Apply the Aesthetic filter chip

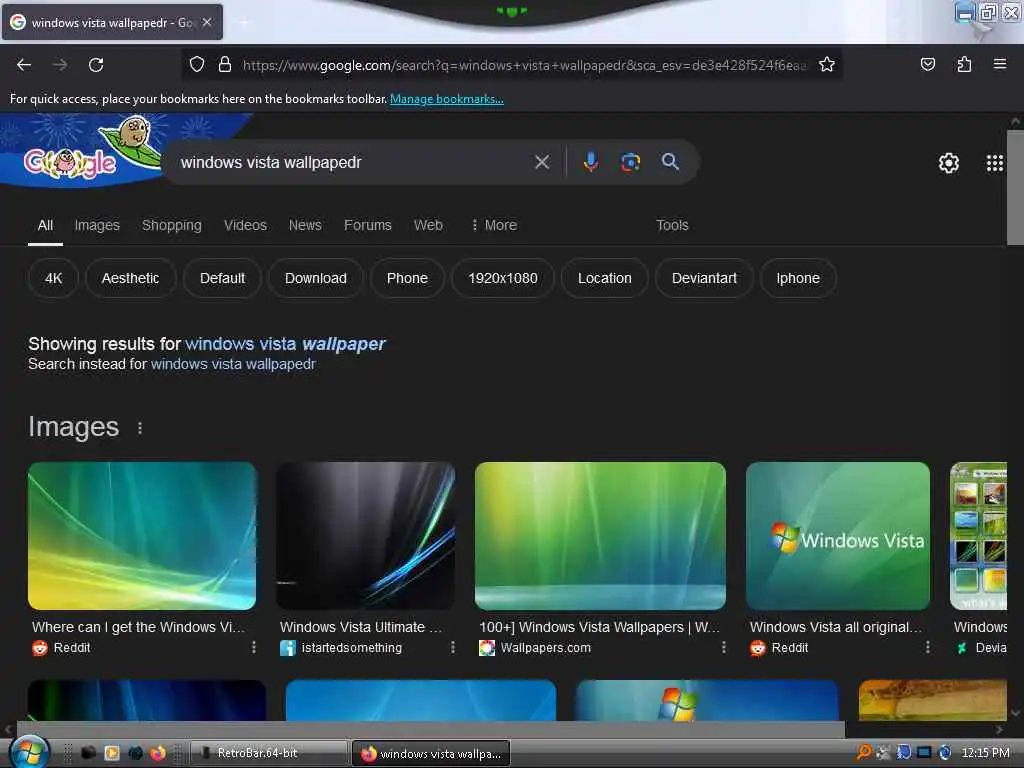[131, 278]
